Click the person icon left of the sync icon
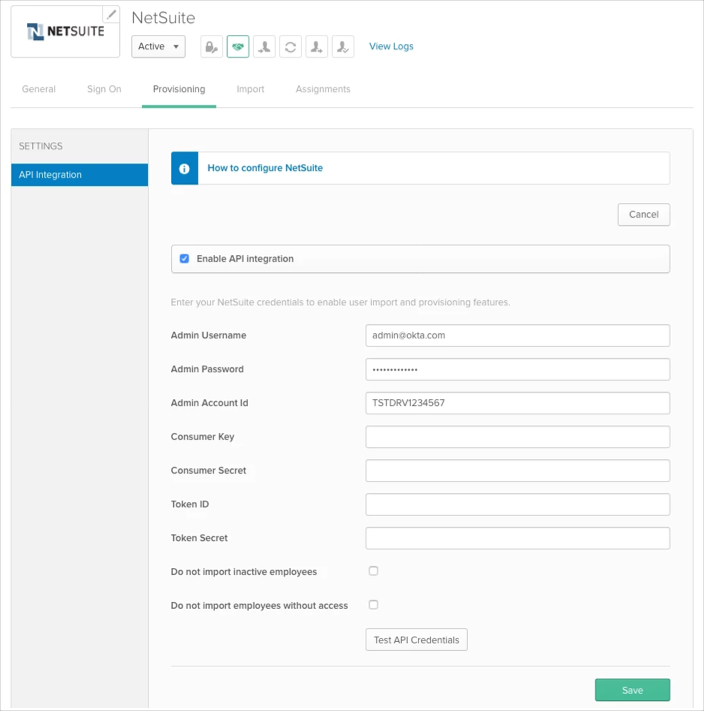Image resolution: width=704 pixels, height=711 pixels. 264,47
